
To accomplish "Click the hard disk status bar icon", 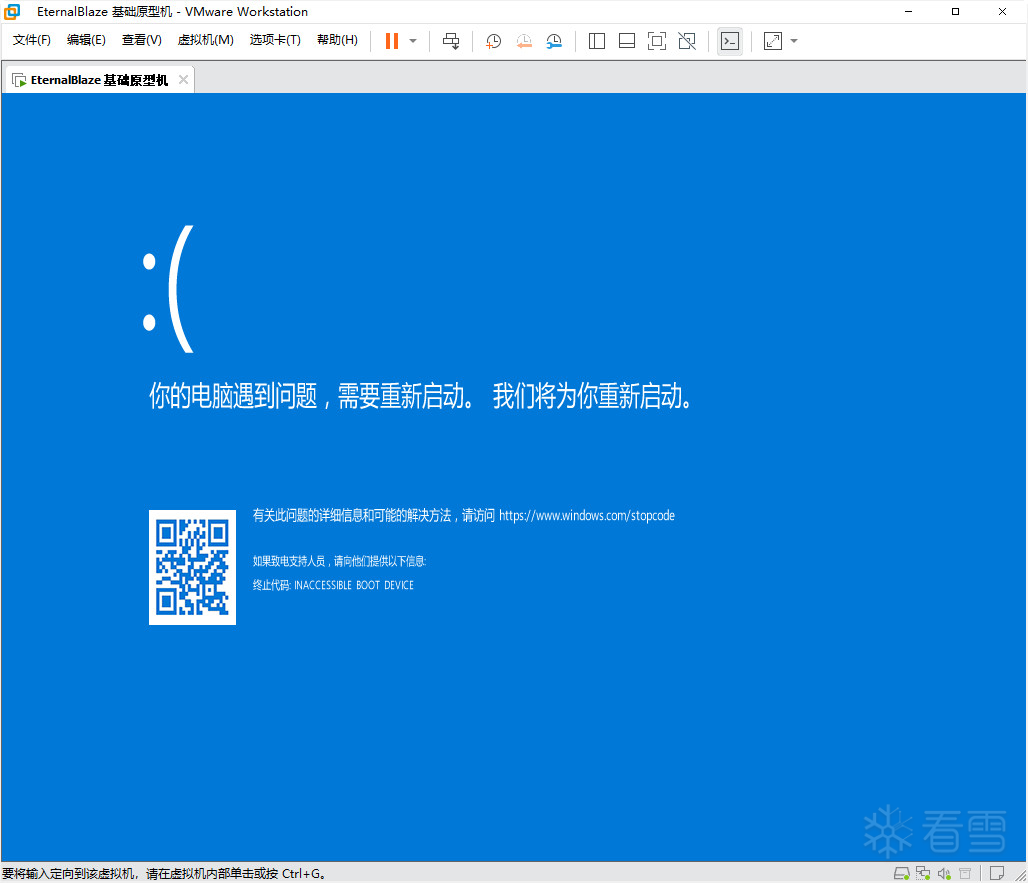I will point(901,873).
